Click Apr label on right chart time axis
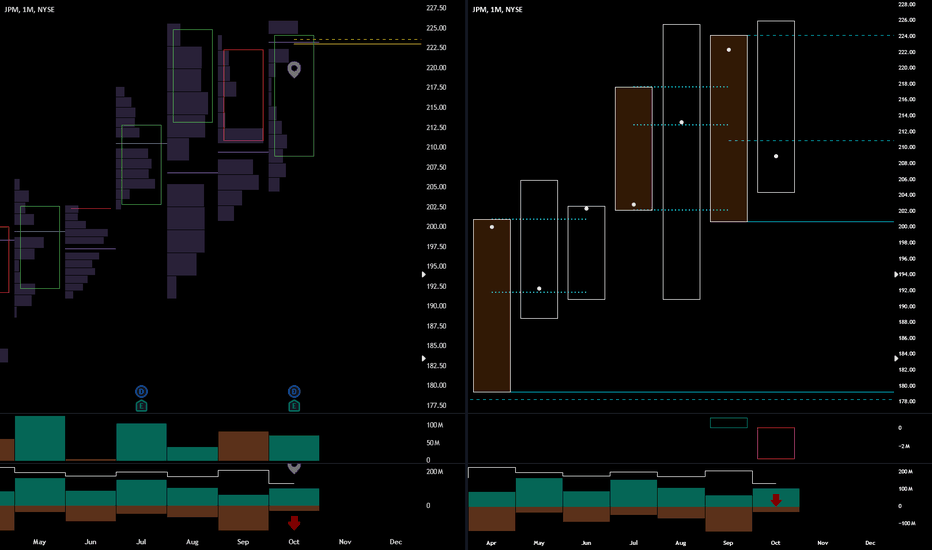This screenshot has width=932, height=550. click(491, 543)
